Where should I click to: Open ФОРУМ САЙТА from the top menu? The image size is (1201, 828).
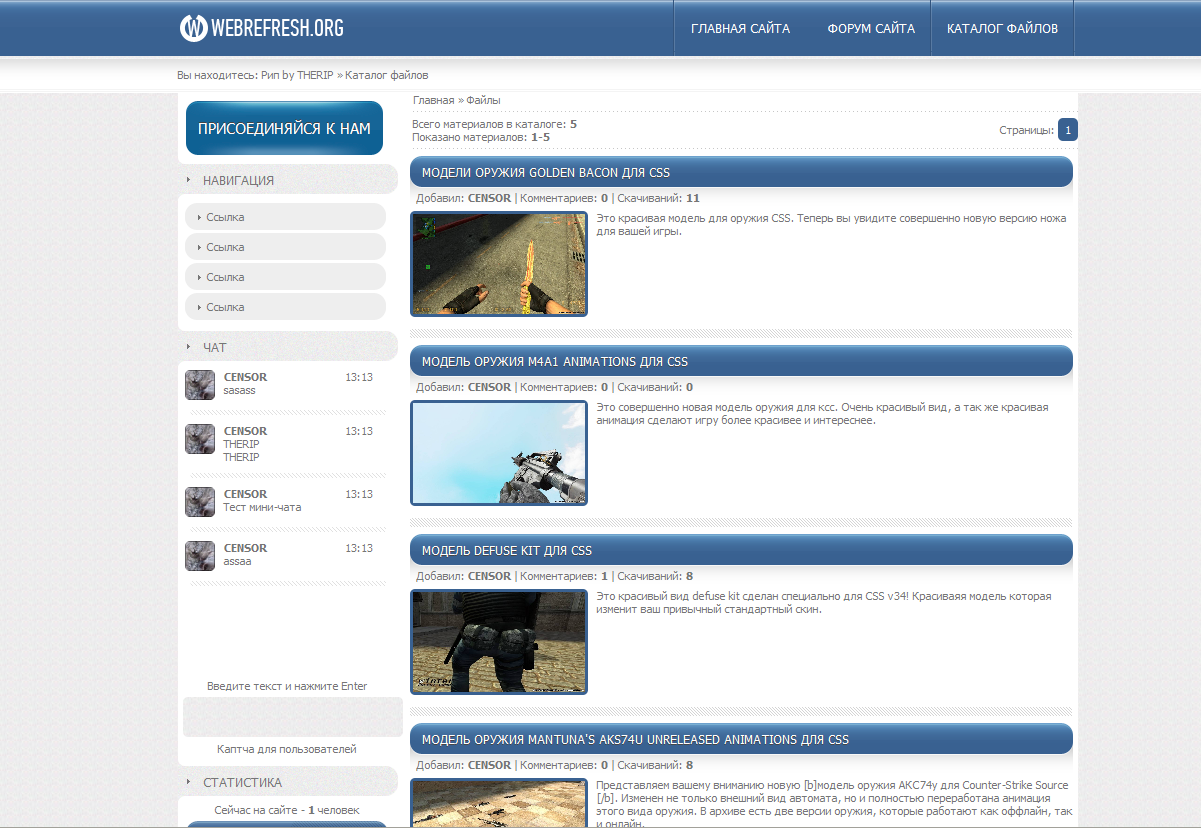click(x=871, y=29)
